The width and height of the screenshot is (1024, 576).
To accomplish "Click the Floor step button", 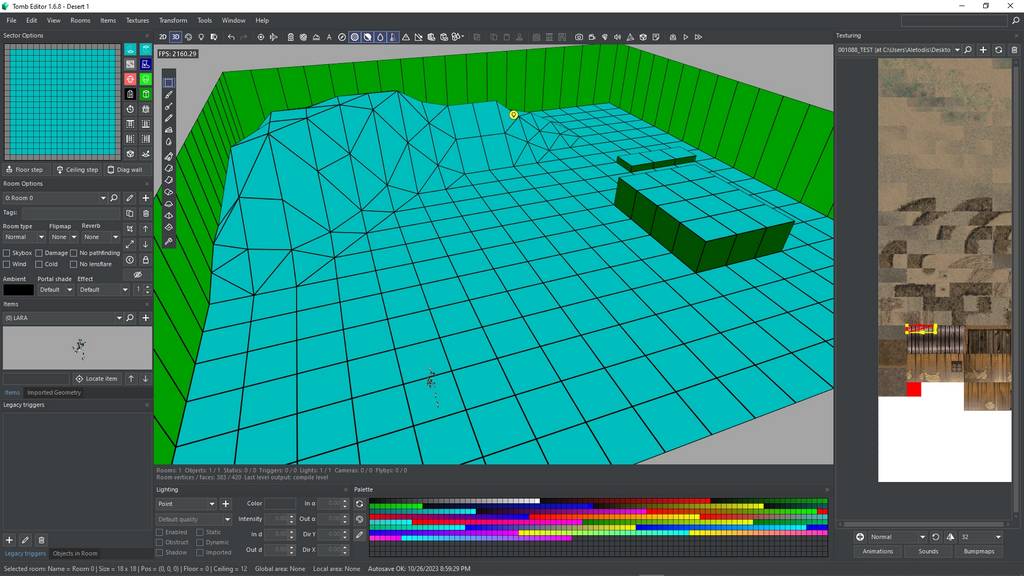I will (x=26, y=170).
